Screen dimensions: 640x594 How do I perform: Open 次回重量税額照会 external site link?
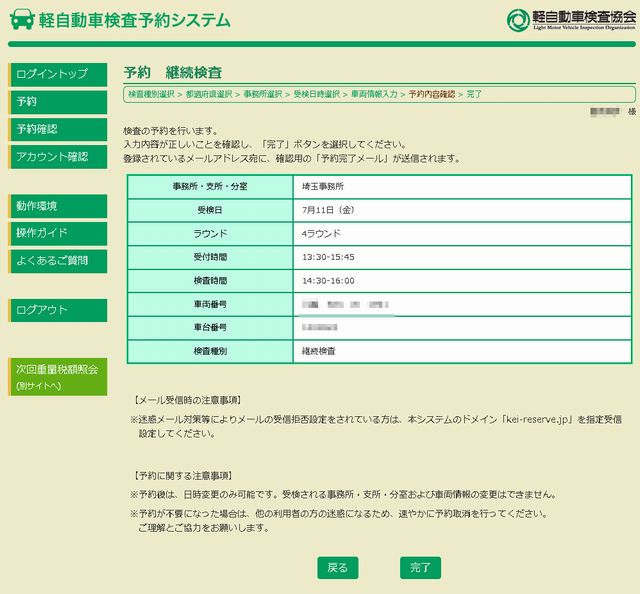[58, 376]
